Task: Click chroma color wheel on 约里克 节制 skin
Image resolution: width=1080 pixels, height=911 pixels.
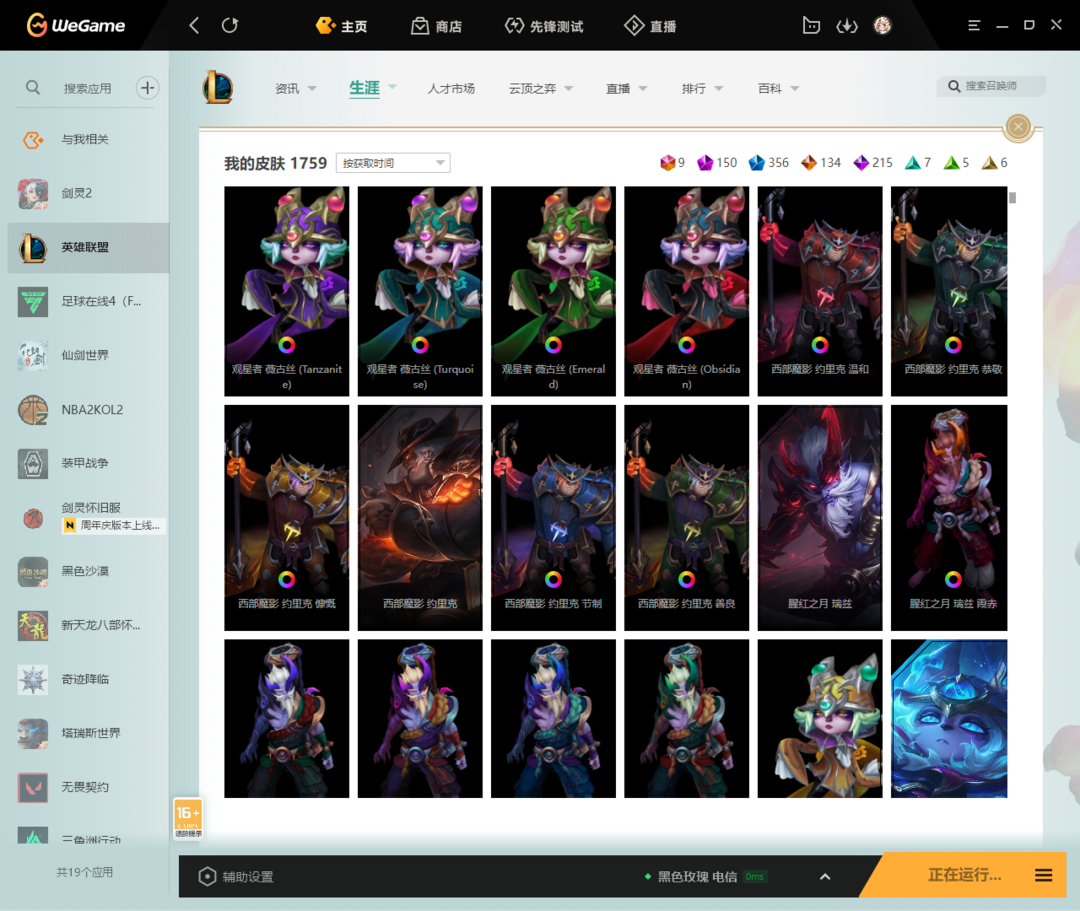Action: click(x=553, y=579)
